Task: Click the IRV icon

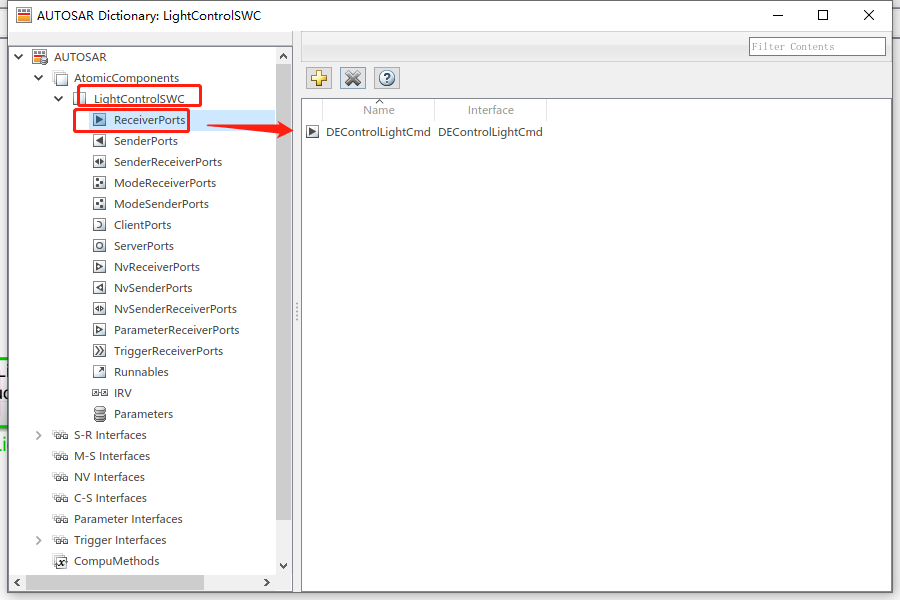Action: coord(99,393)
